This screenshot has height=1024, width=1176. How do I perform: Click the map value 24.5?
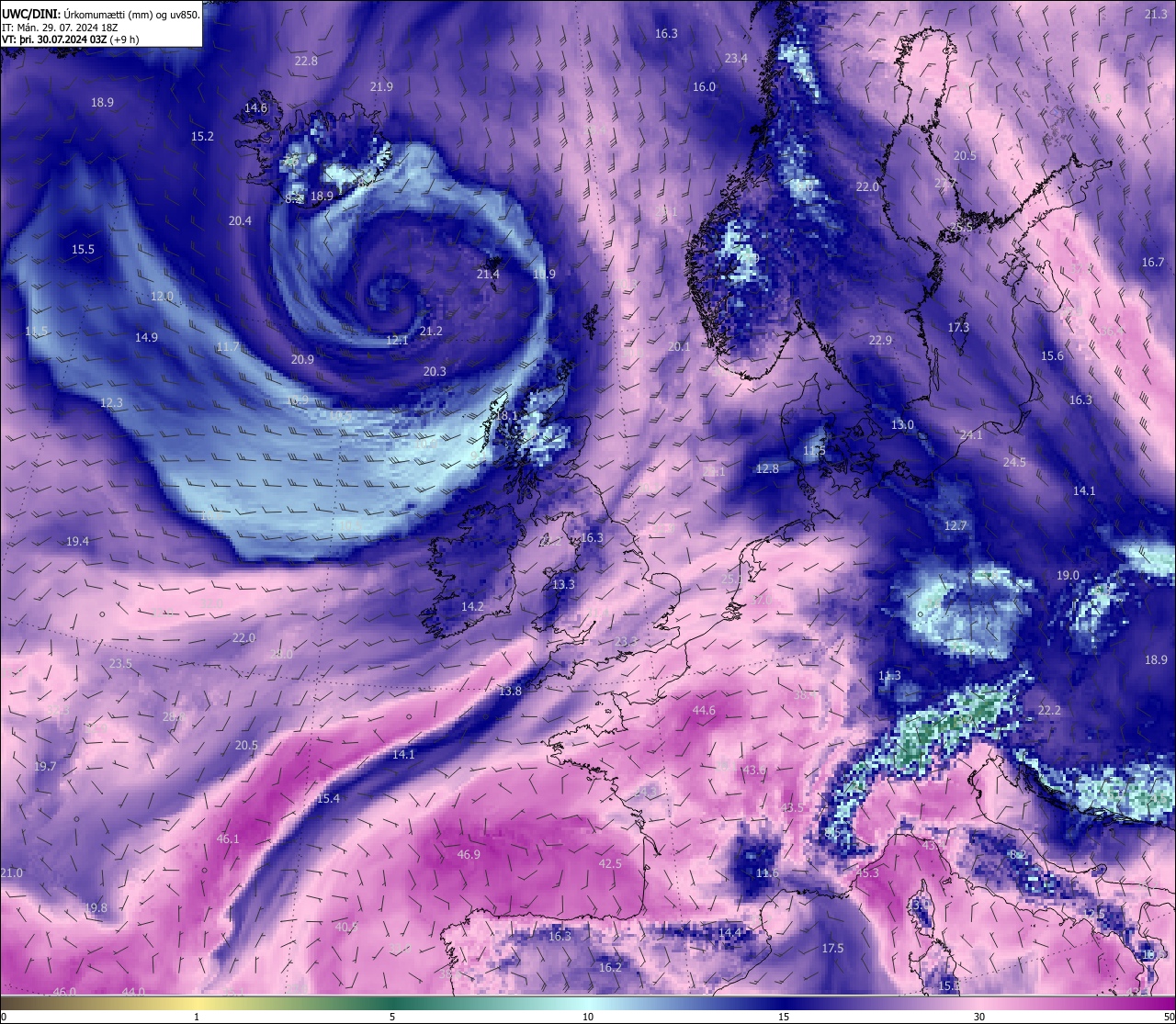point(1014,463)
